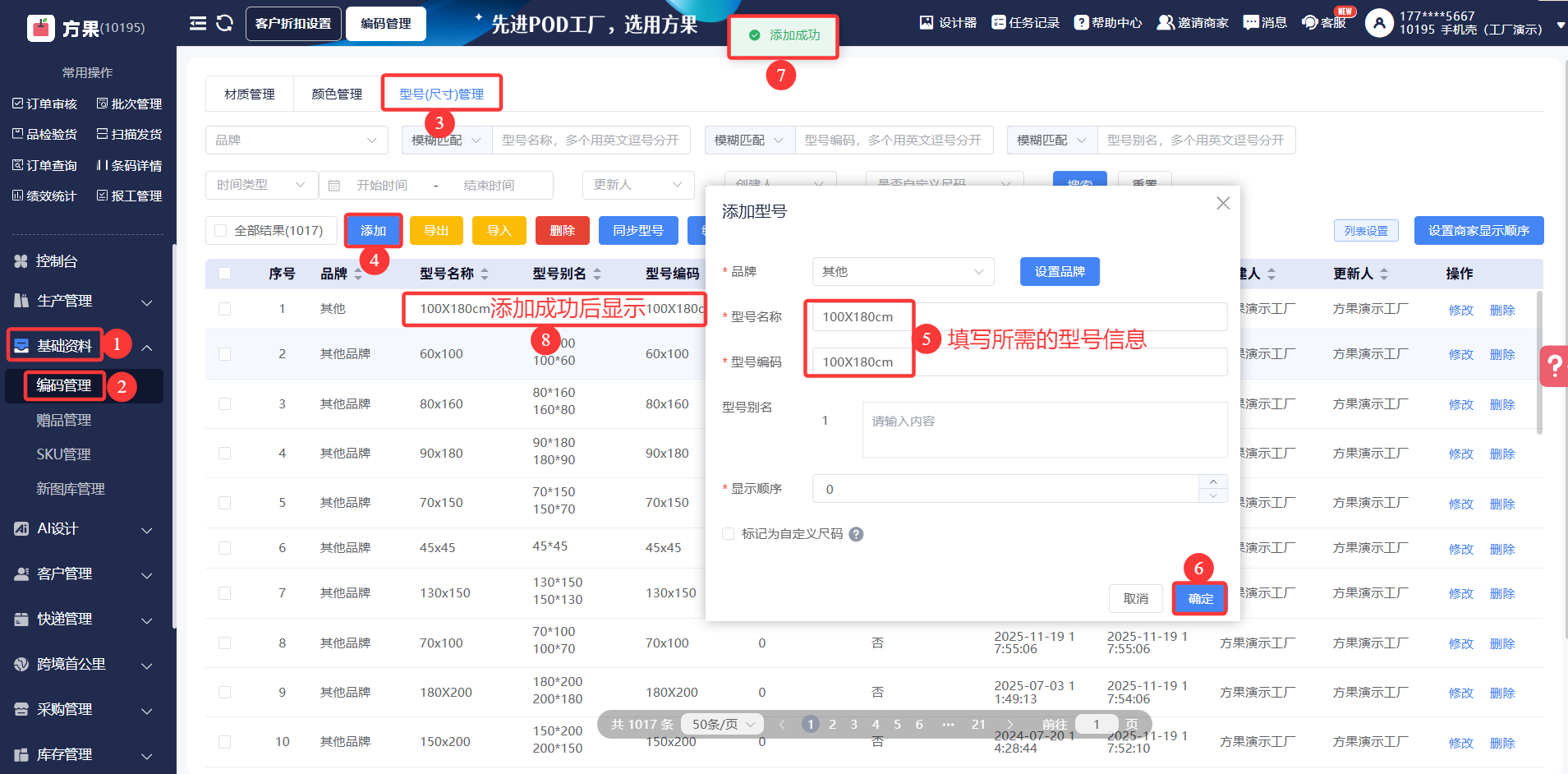
Task: Open the 品牌 dropdown in the dialog
Action: click(x=903, y=272)
